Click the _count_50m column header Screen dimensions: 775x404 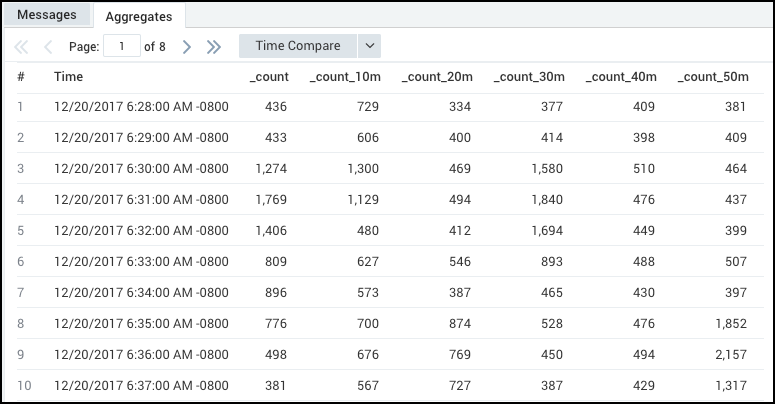[x=712, y=77]
